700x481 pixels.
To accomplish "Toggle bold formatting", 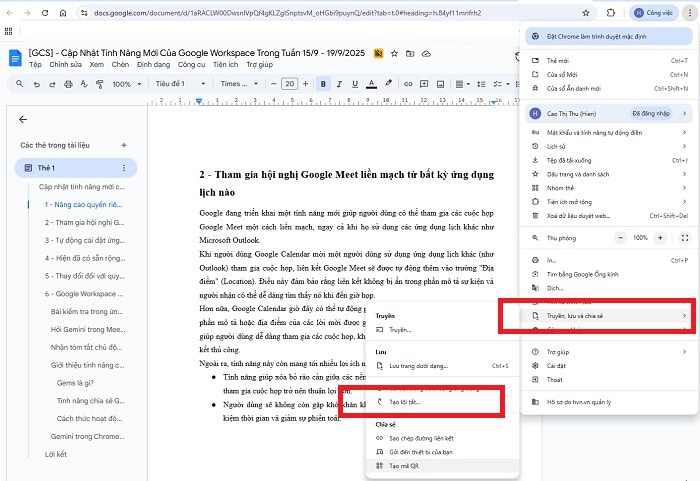I will [x=323, y=84].
